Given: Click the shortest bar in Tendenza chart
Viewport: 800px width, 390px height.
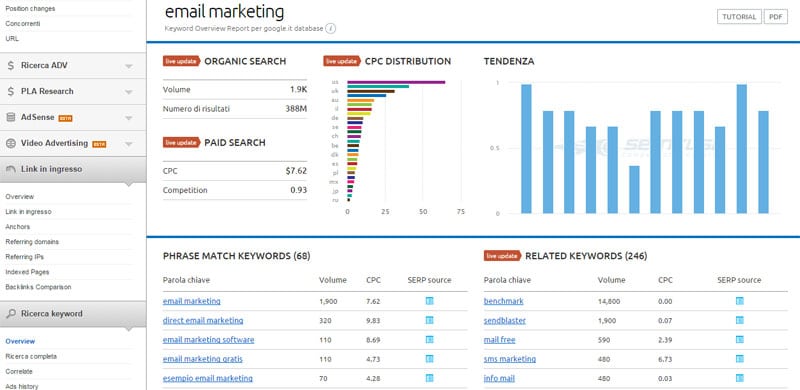Looking at the screenshot, I should [634, 189].
